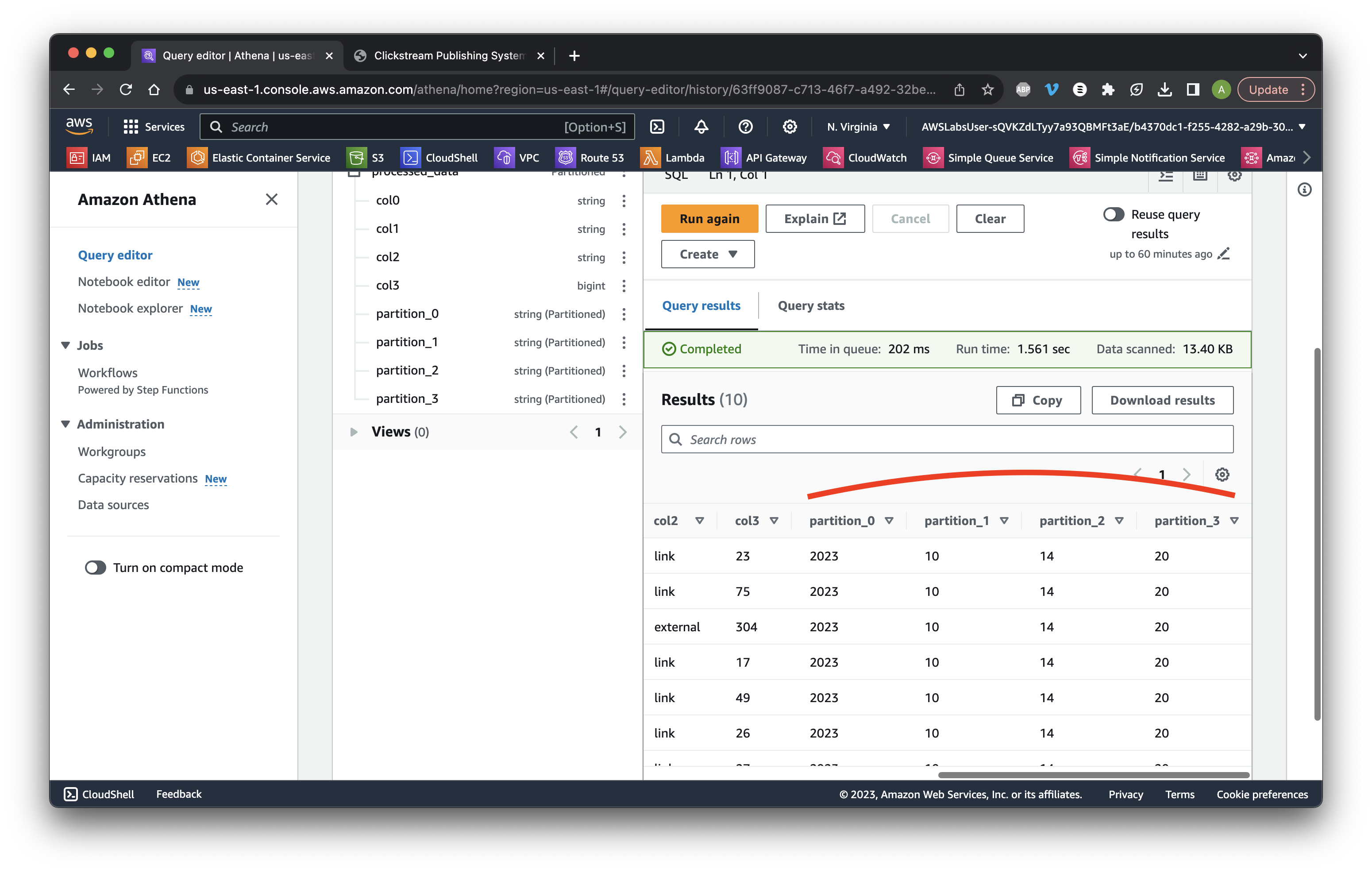Select the Query results tab

(x=701, y=305)
